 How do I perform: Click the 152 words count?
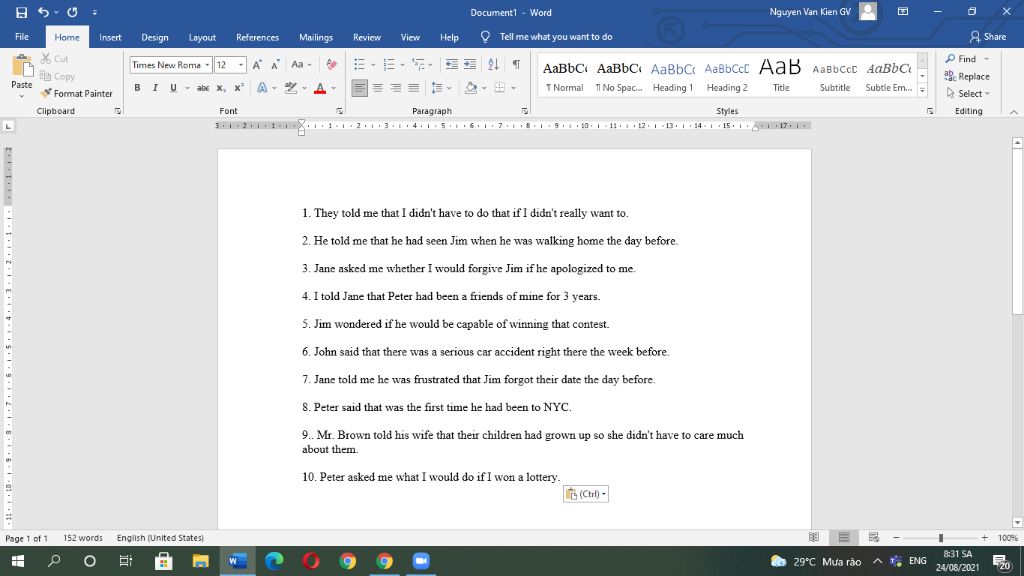pos(82,537)
